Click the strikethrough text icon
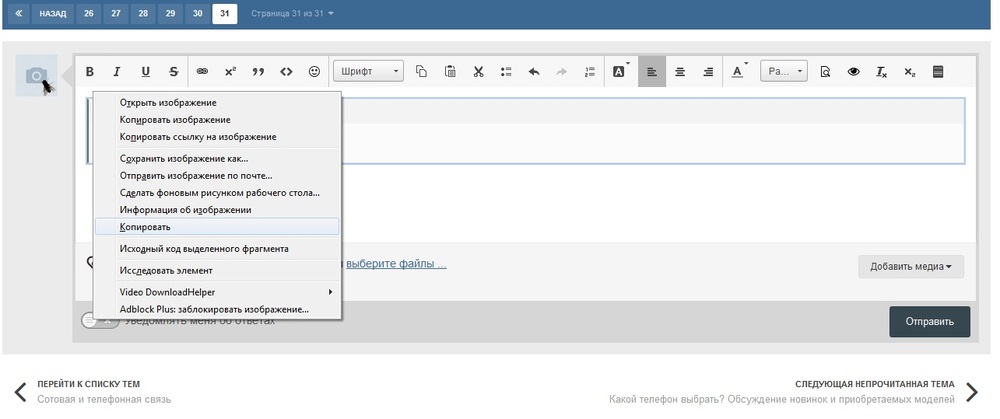1000x419 pixels. coord(174,72)
